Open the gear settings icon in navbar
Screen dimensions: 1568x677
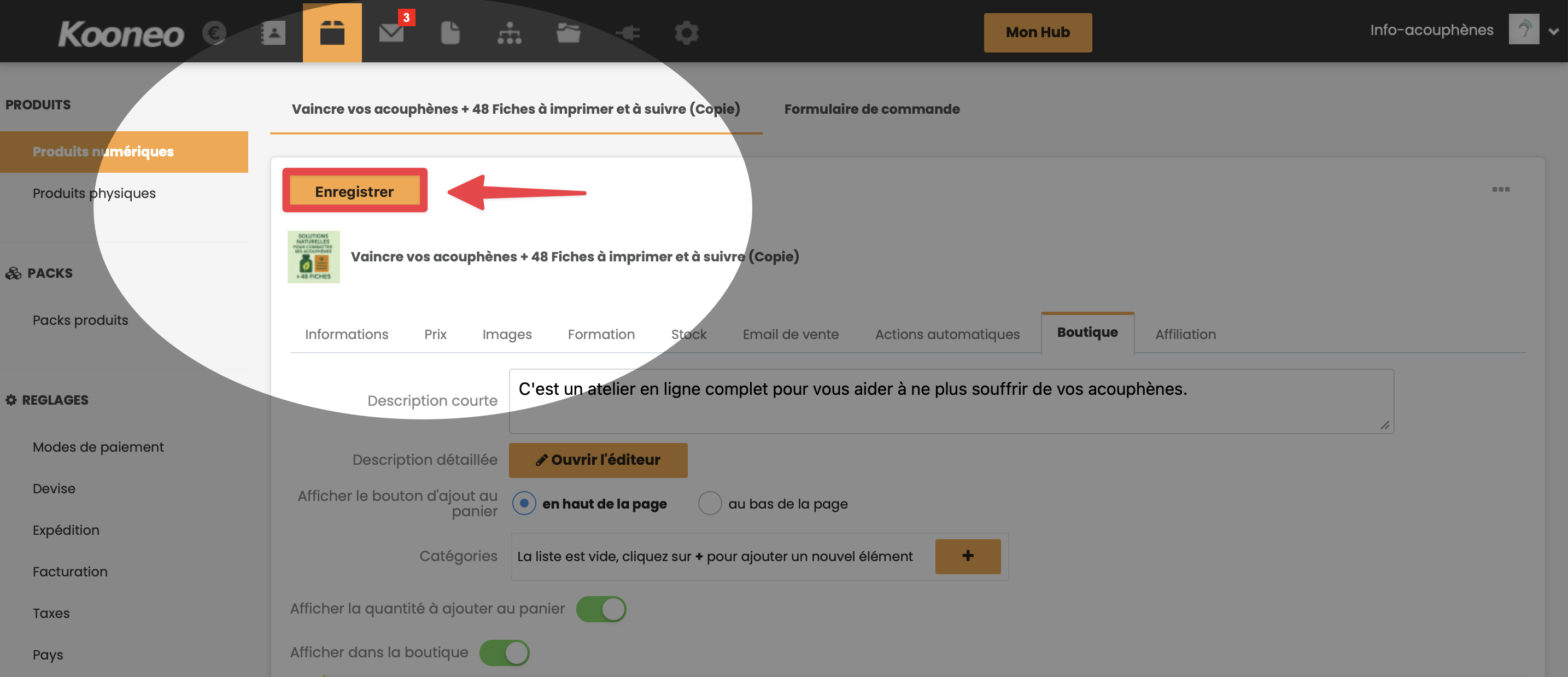tap(687, 33)
